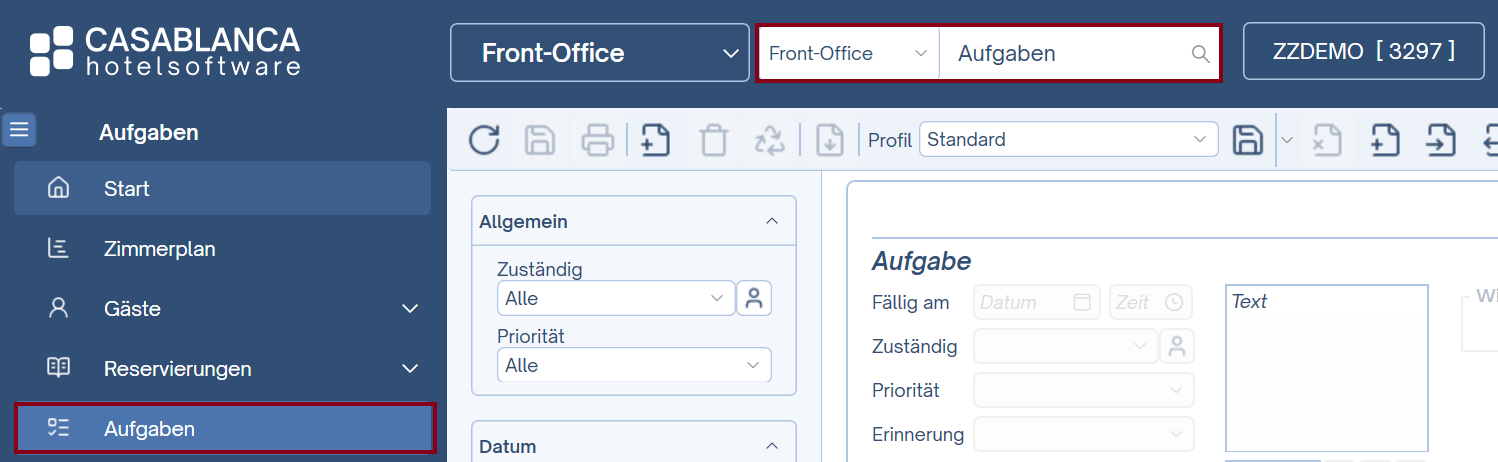Image resolution: width=1498 pixels, height=462 pixels.
Task: Click the save icon right of Profil dropdown
Action: point(1247,140)
